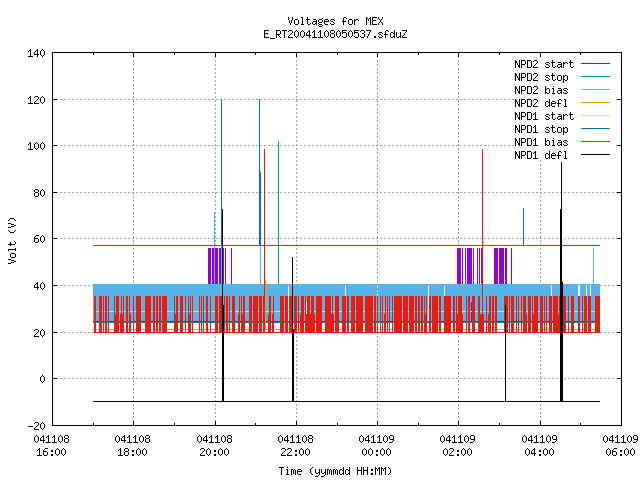Click the y-axis tick value 80
This screenshot has width=640, height=480.
[40, 193]
